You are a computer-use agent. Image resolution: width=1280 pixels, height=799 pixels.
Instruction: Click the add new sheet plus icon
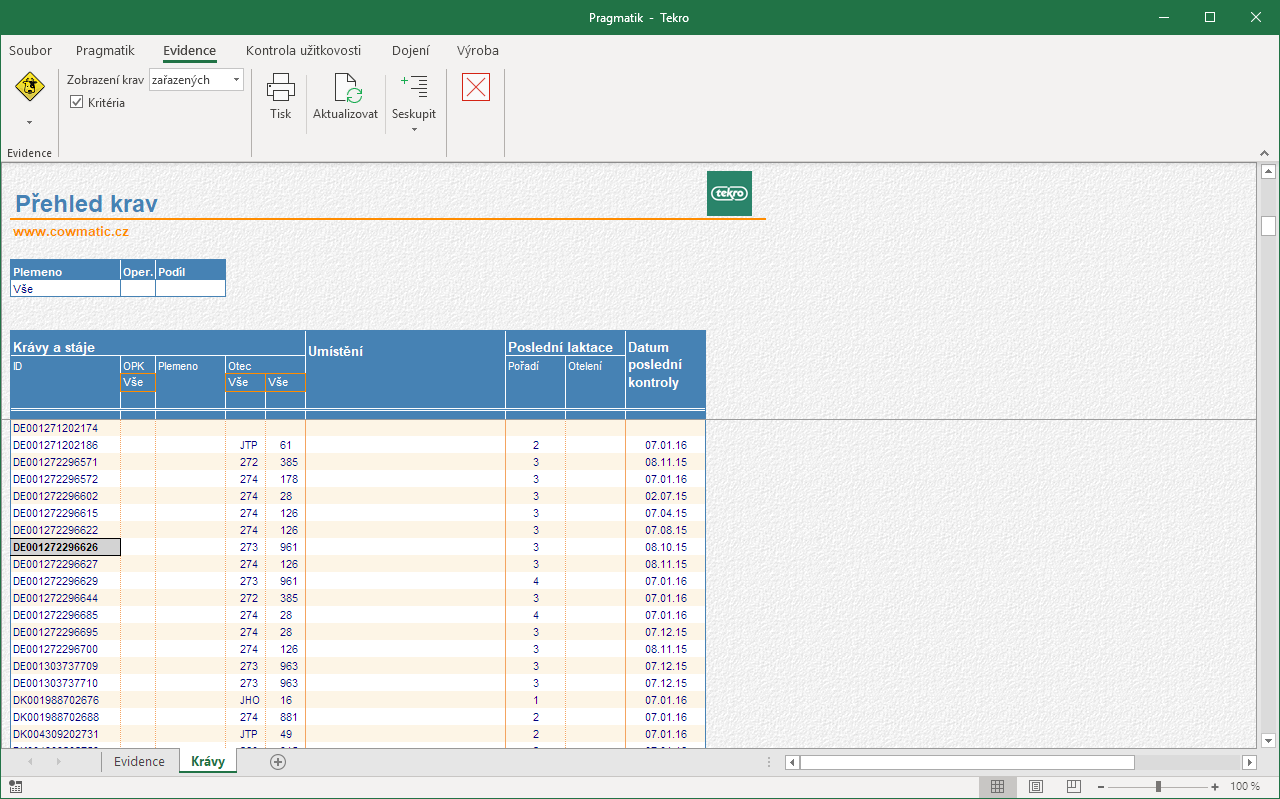(278, 762)
